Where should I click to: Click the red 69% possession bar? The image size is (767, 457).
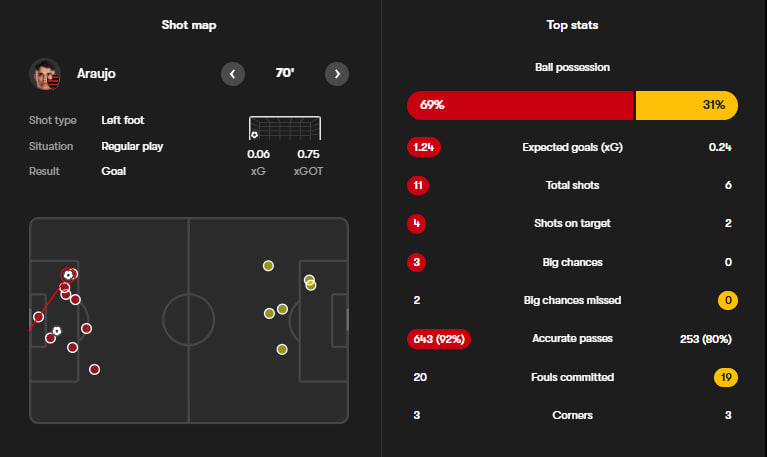(x=520, y=105)
